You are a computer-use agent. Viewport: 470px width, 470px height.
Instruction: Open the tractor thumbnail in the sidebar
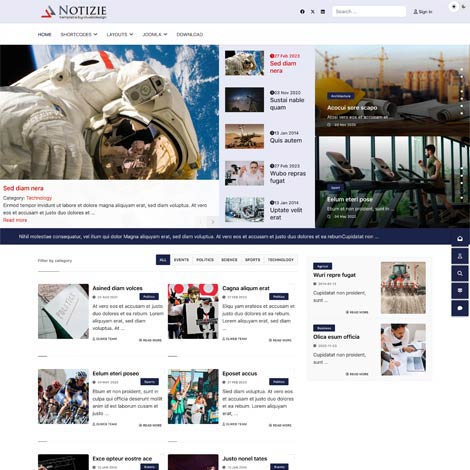(x=403, y=288)
